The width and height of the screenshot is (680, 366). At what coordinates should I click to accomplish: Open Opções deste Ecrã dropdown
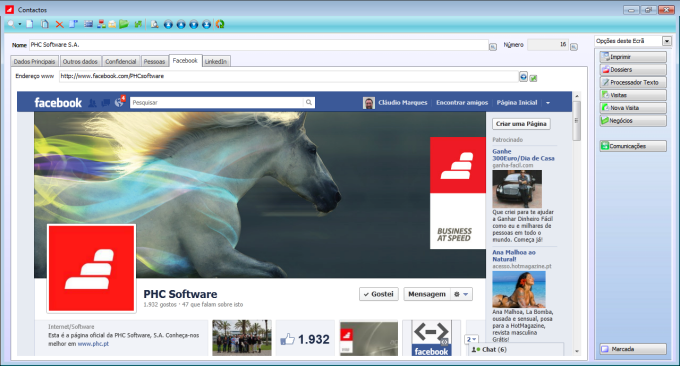pos(667,41)
